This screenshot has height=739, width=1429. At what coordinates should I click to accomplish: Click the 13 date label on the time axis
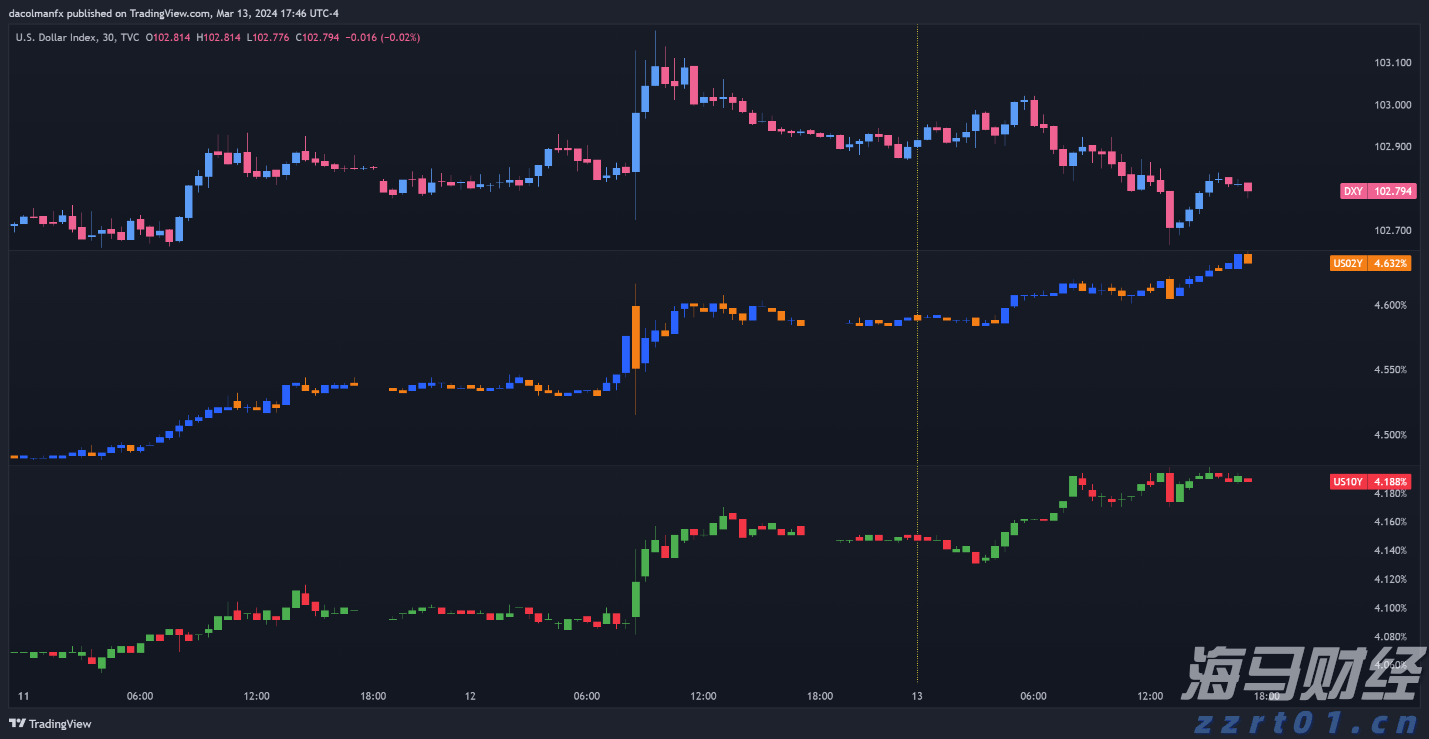[x=916, y=695]
